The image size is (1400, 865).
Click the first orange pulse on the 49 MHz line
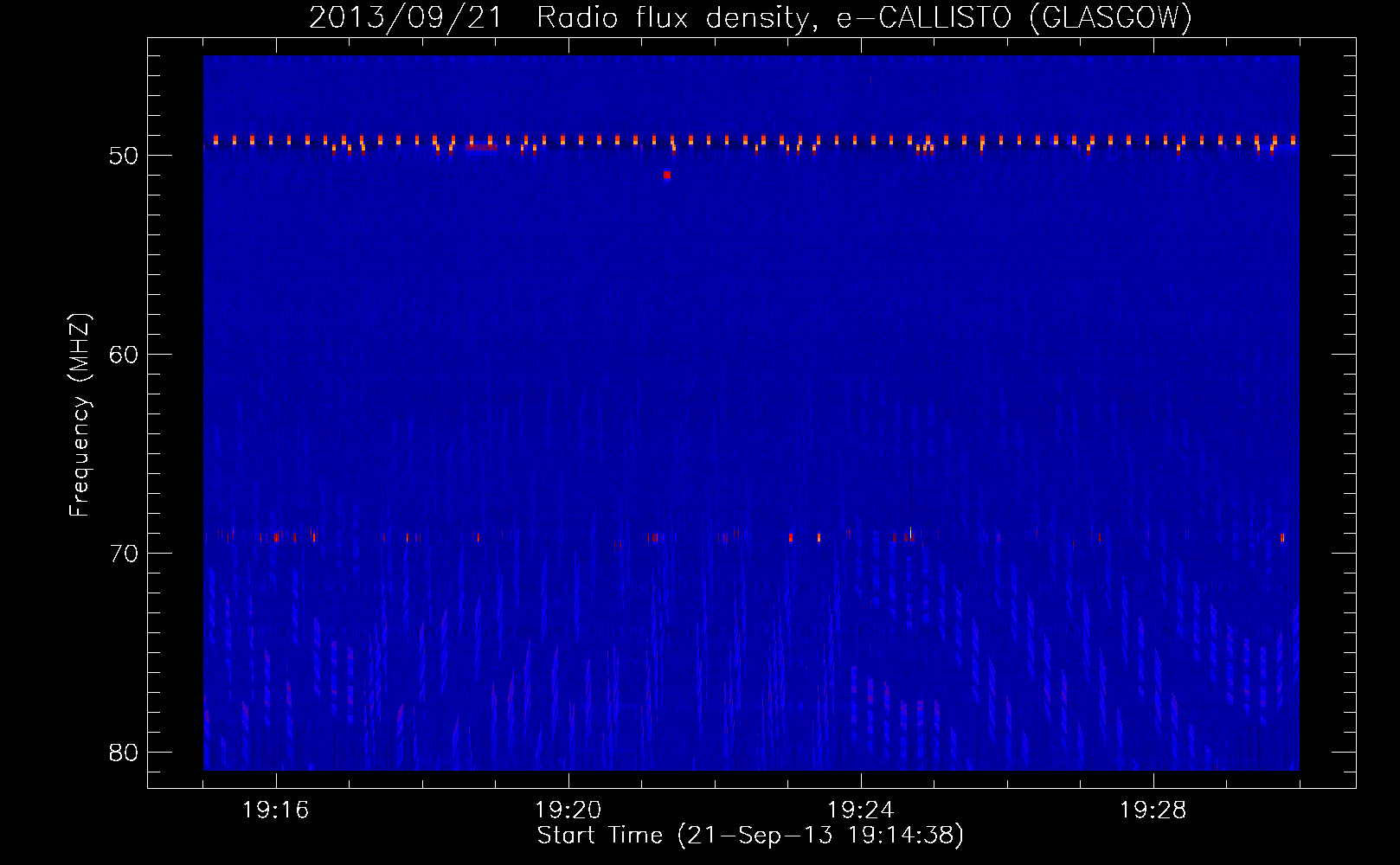[216, 139]
